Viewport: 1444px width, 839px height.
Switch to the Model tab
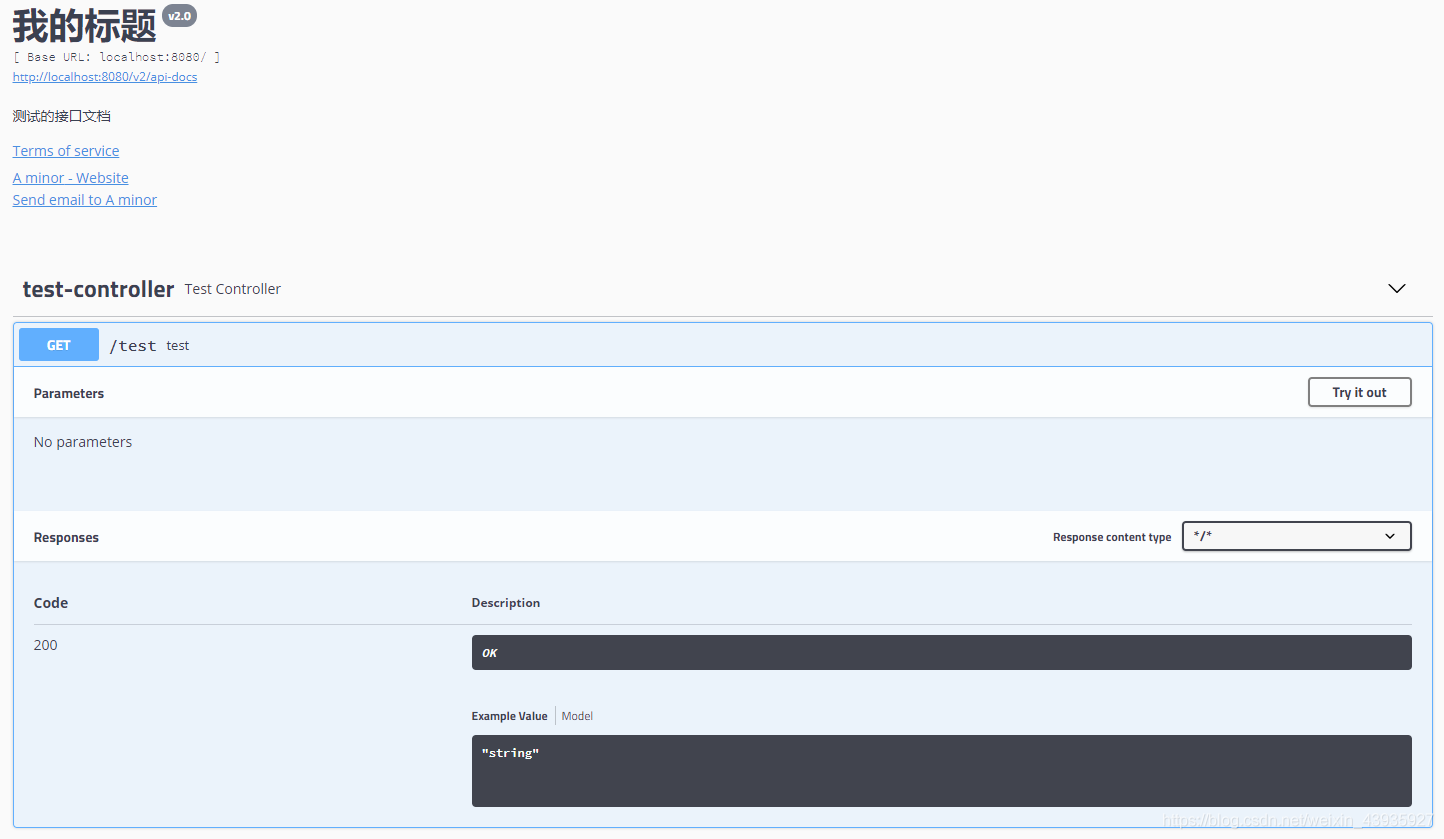[x=577, y=716]
